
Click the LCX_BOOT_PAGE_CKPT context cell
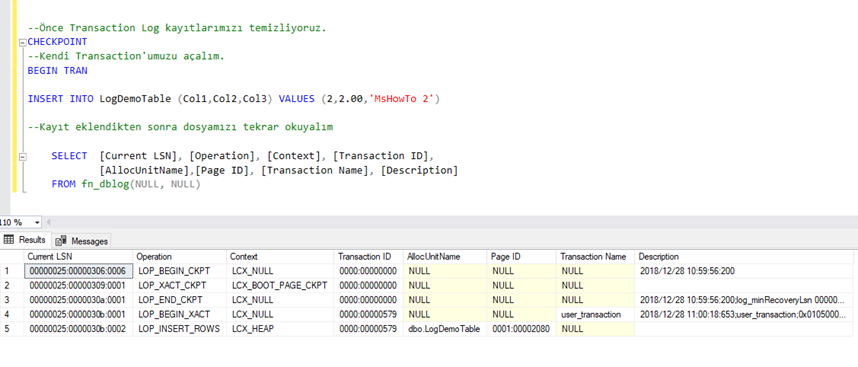pyautogui.click(x=280, y=286)
